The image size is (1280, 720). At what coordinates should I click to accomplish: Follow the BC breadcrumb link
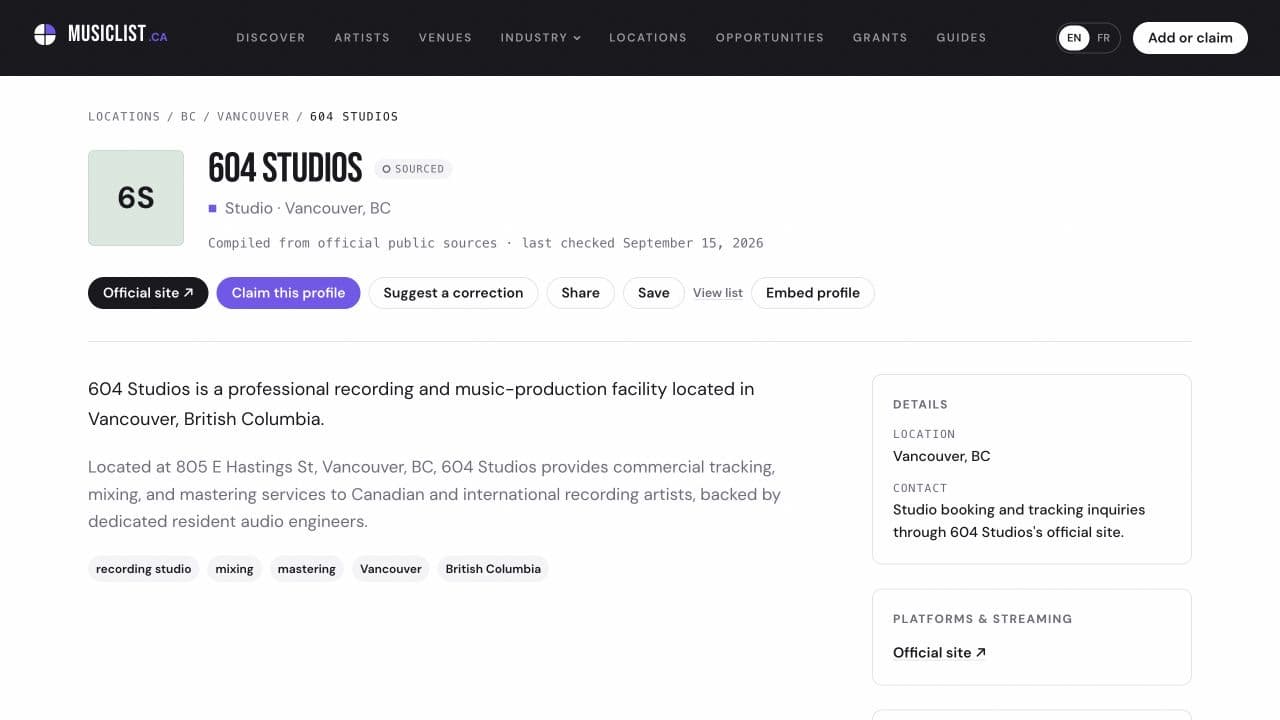click(189, 117)
